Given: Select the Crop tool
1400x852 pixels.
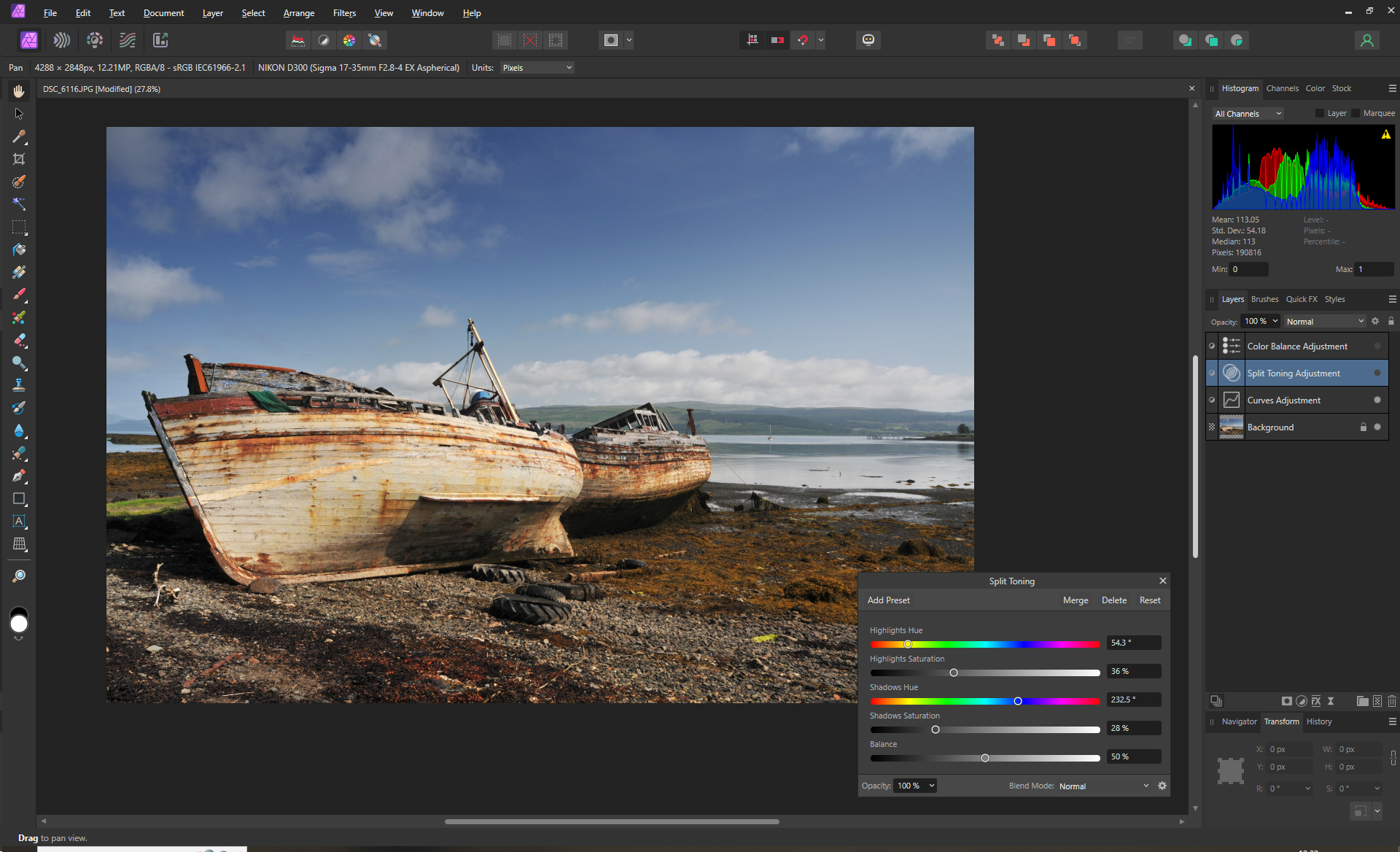Looking at the screenshot, I should coord(19,159).
